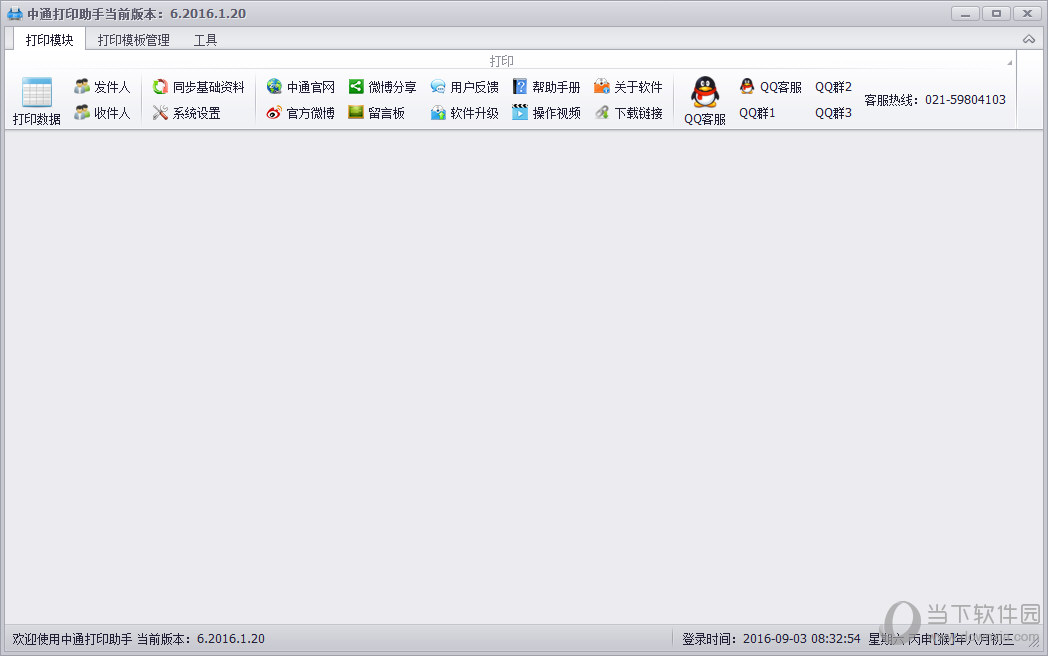Click 下载链接 link icon

coord(602,112)
